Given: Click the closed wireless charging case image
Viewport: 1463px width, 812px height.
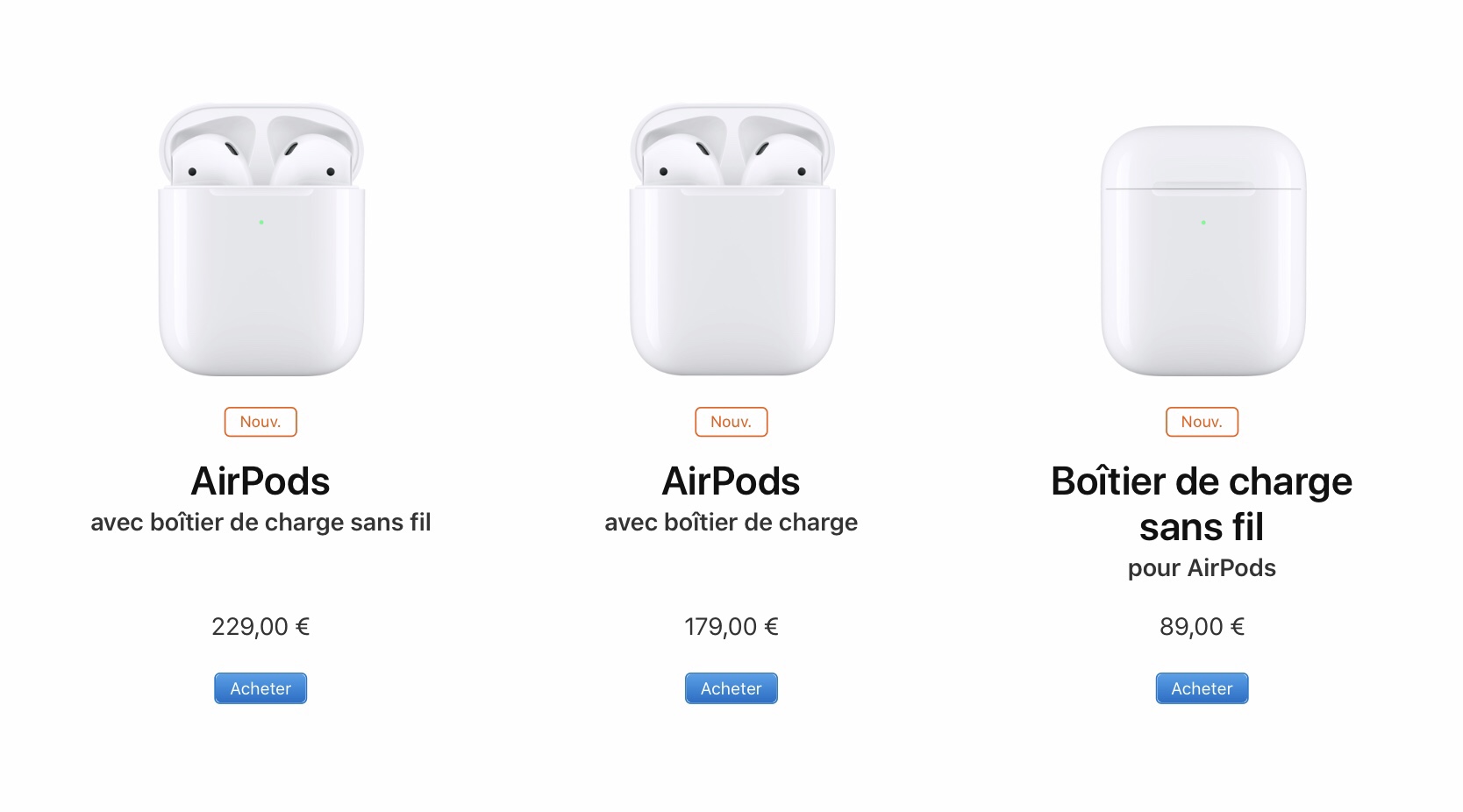Looking at the screenshot, I should (1203, 252).
